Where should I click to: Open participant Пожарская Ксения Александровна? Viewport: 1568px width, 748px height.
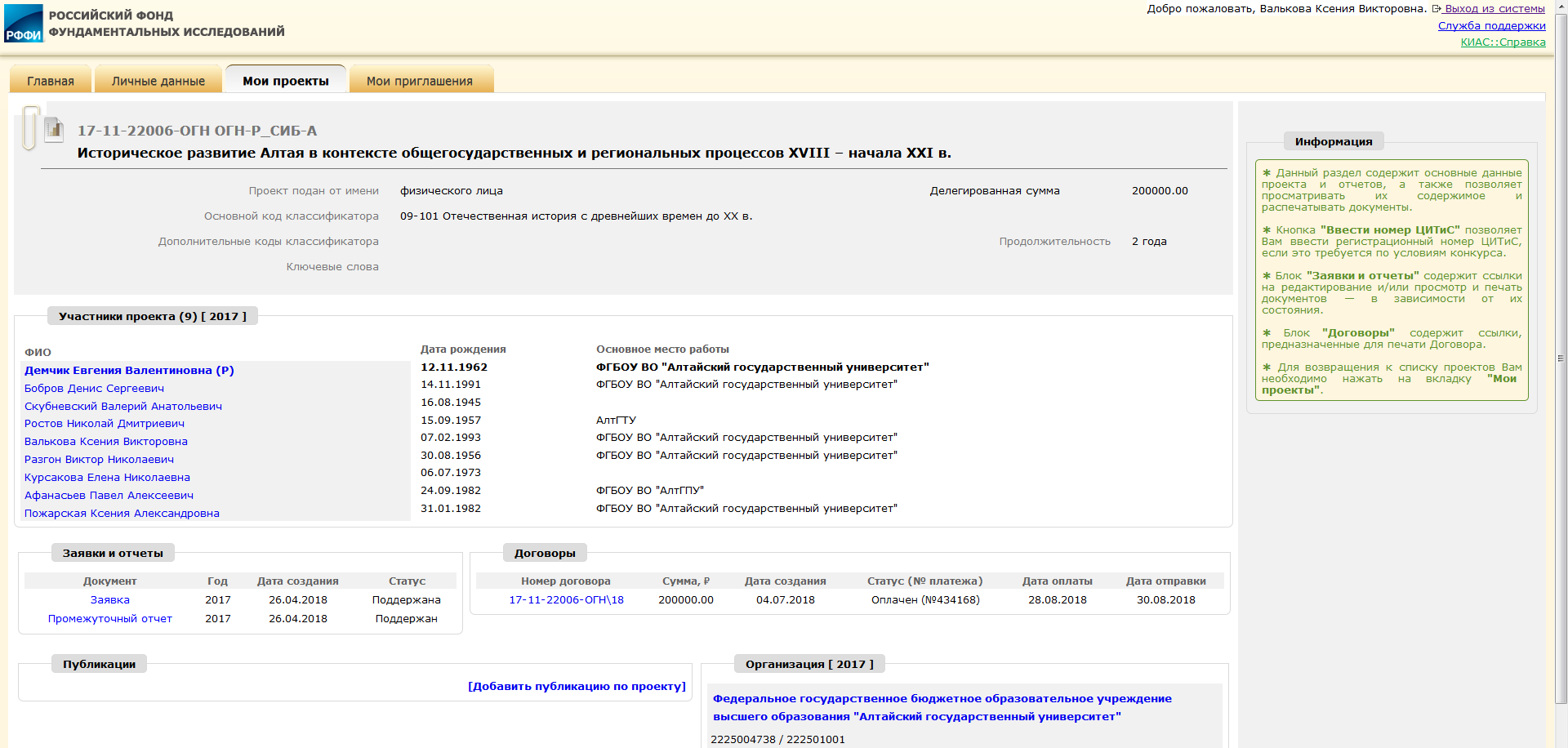point(122,513)
